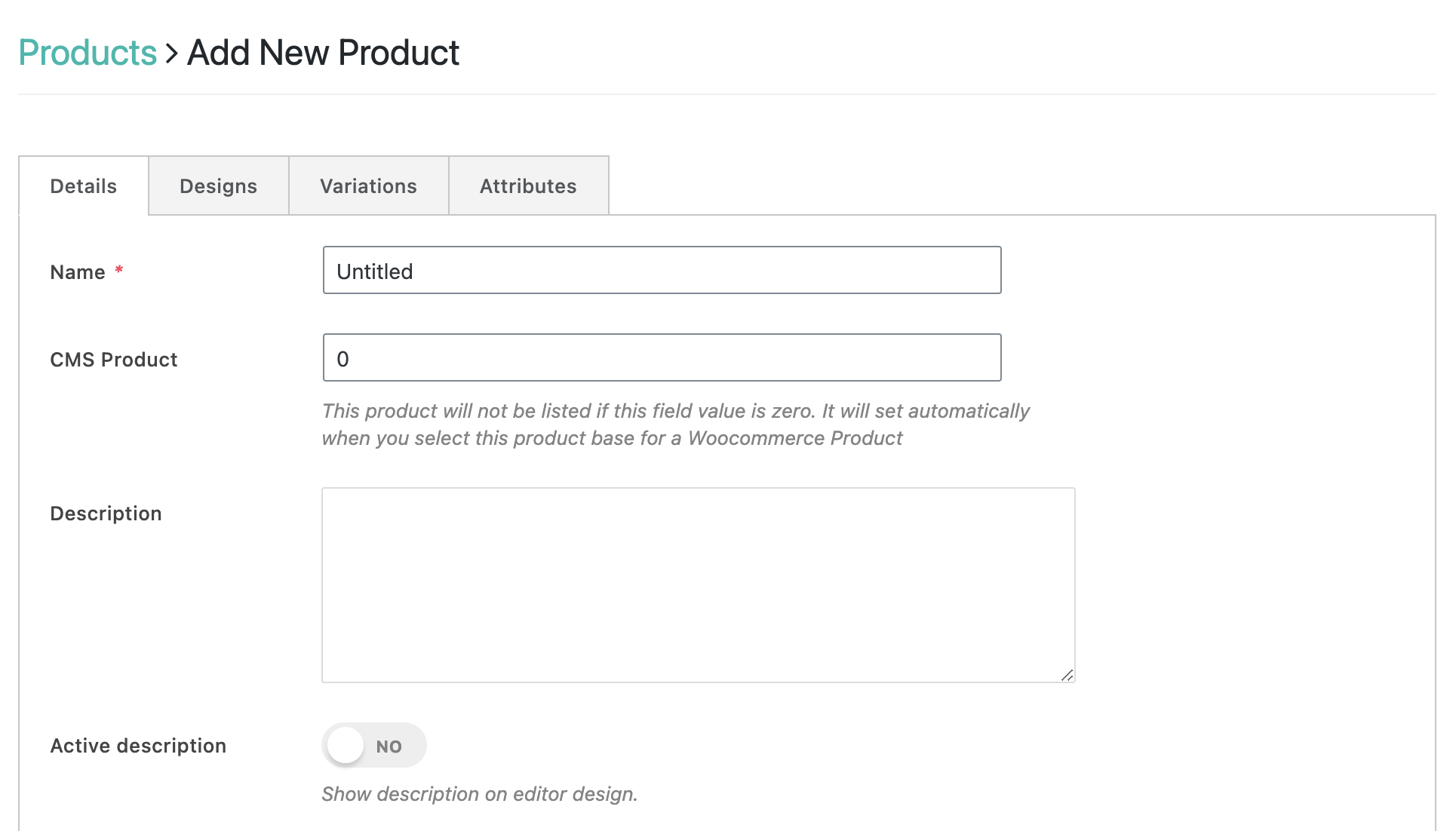Click the breadcrumb chevron separator after Products
This screenshot has height=831, width=1456.
[172, 54]
